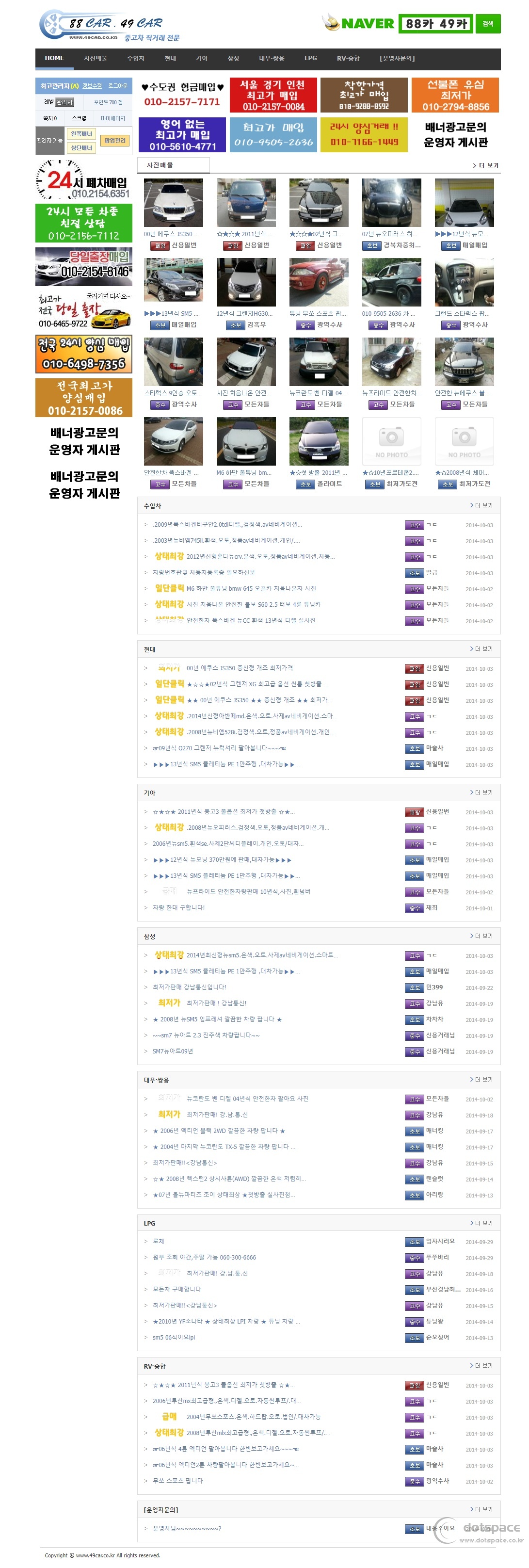Open the 운영자님 post in the [운영자문의] list
529x1568 pixels.
[x=186, y=1528]
